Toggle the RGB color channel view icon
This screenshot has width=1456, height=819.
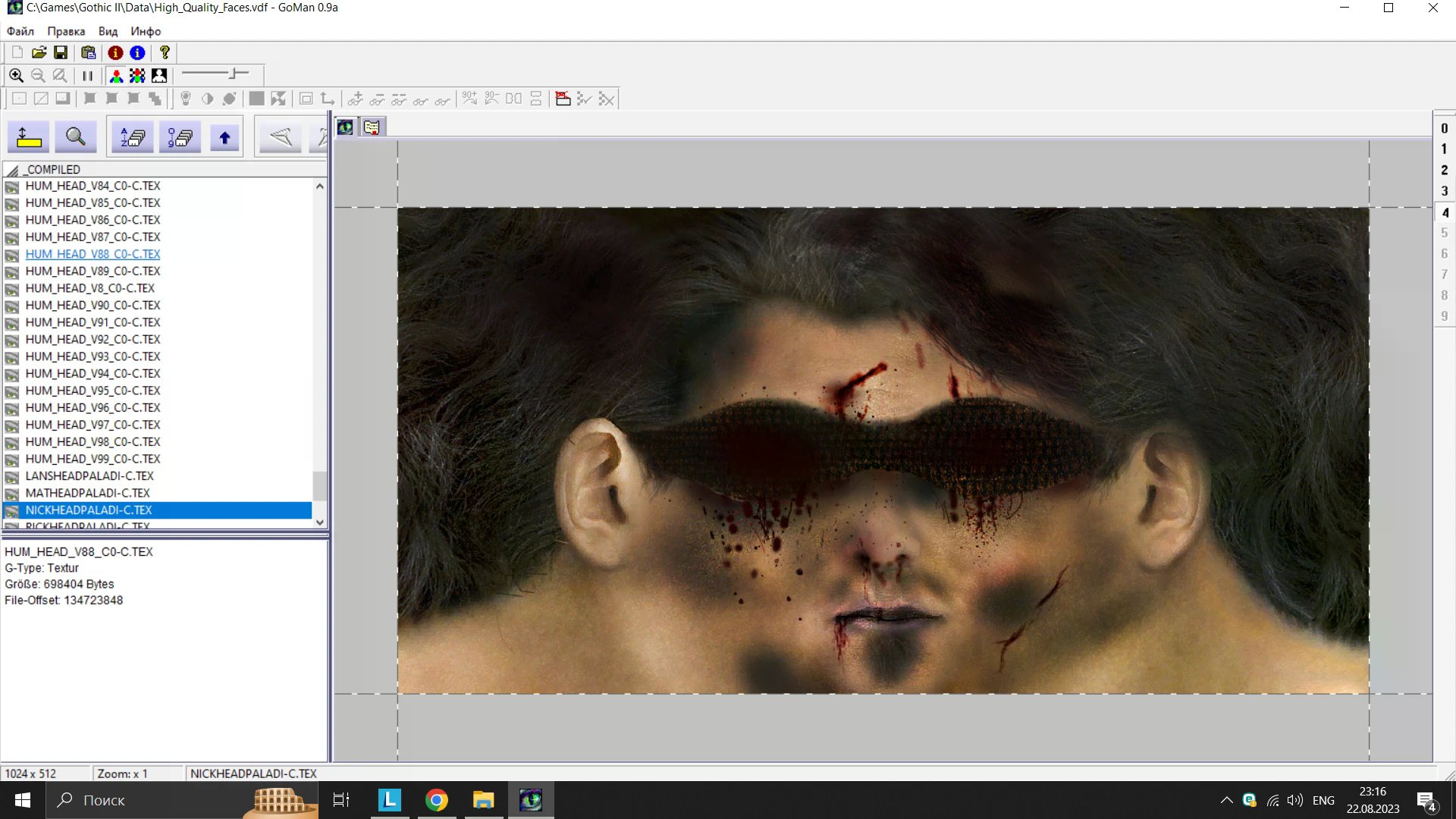point(116,76)
